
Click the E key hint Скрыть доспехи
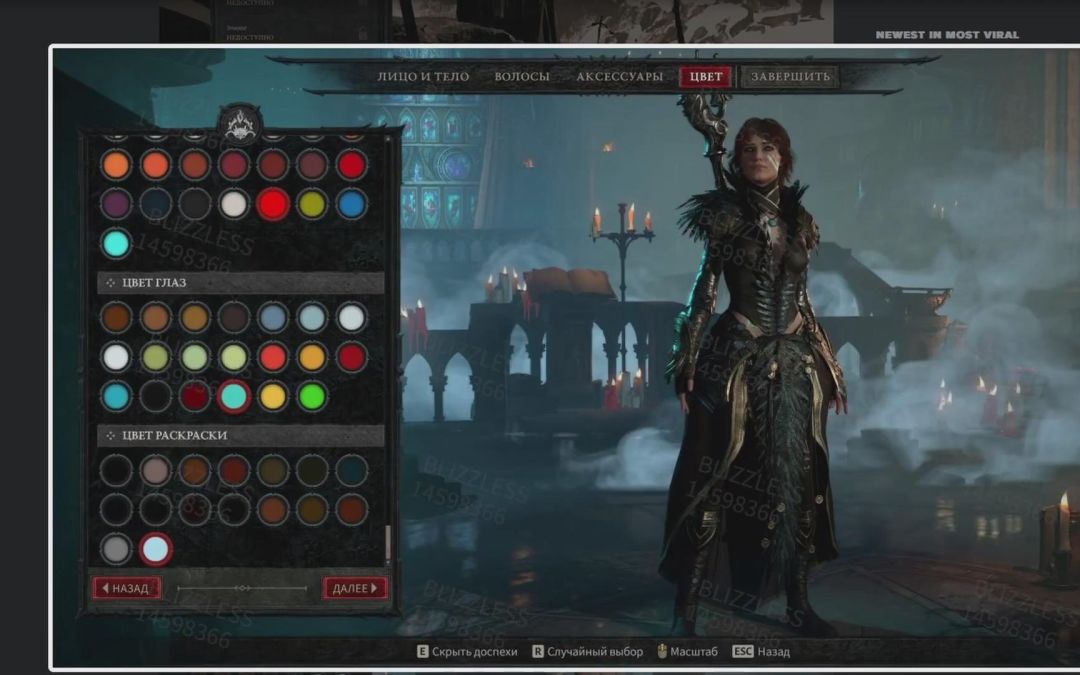[467, 652]
